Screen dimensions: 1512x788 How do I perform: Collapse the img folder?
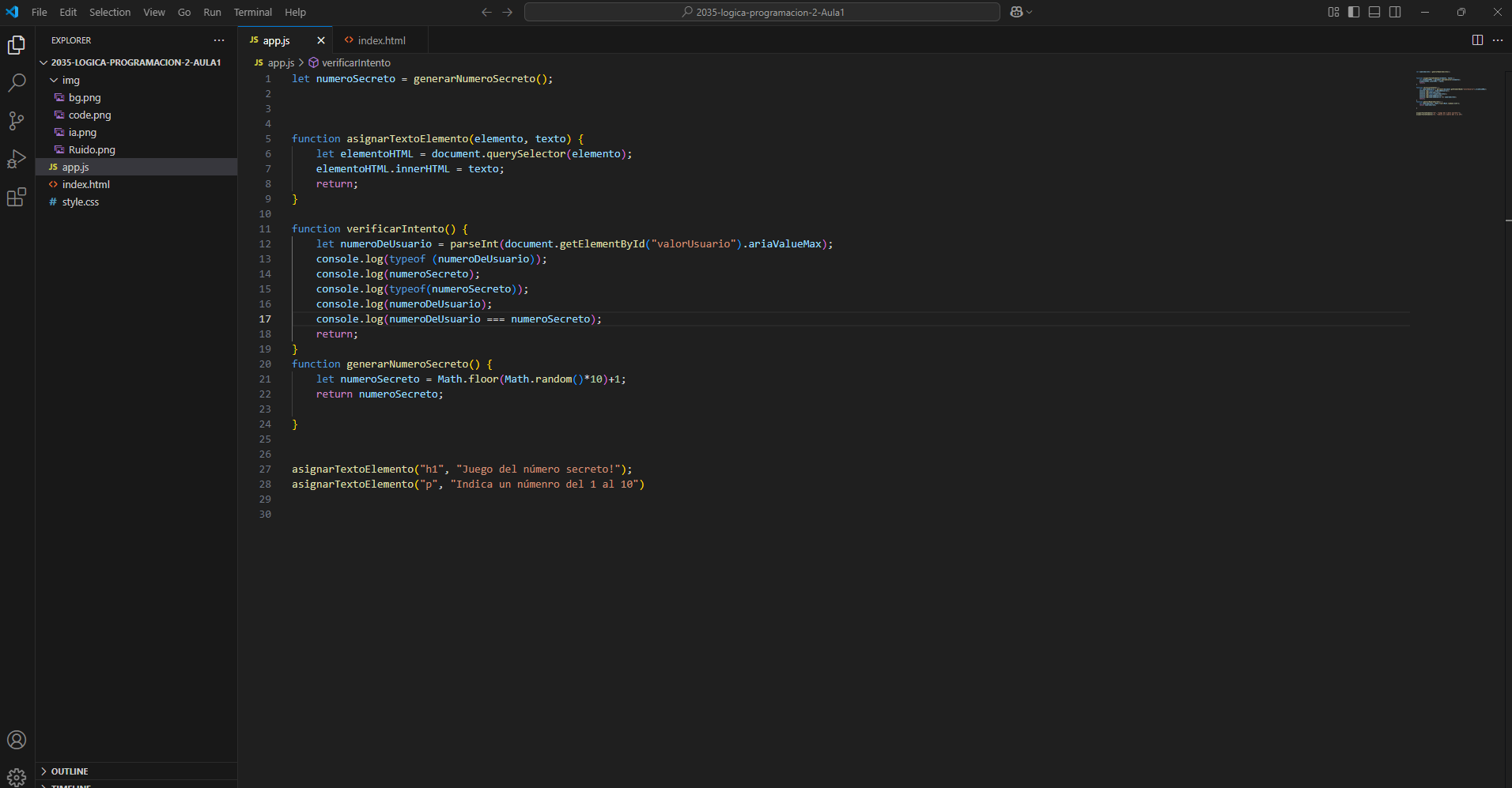(x=136, y=80)
